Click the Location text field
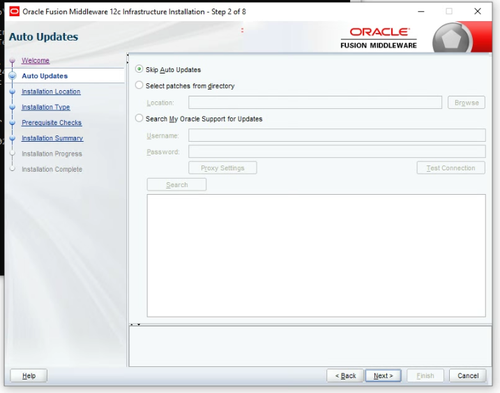This screenshot has width=500, height=393. [x=315, y=102]
